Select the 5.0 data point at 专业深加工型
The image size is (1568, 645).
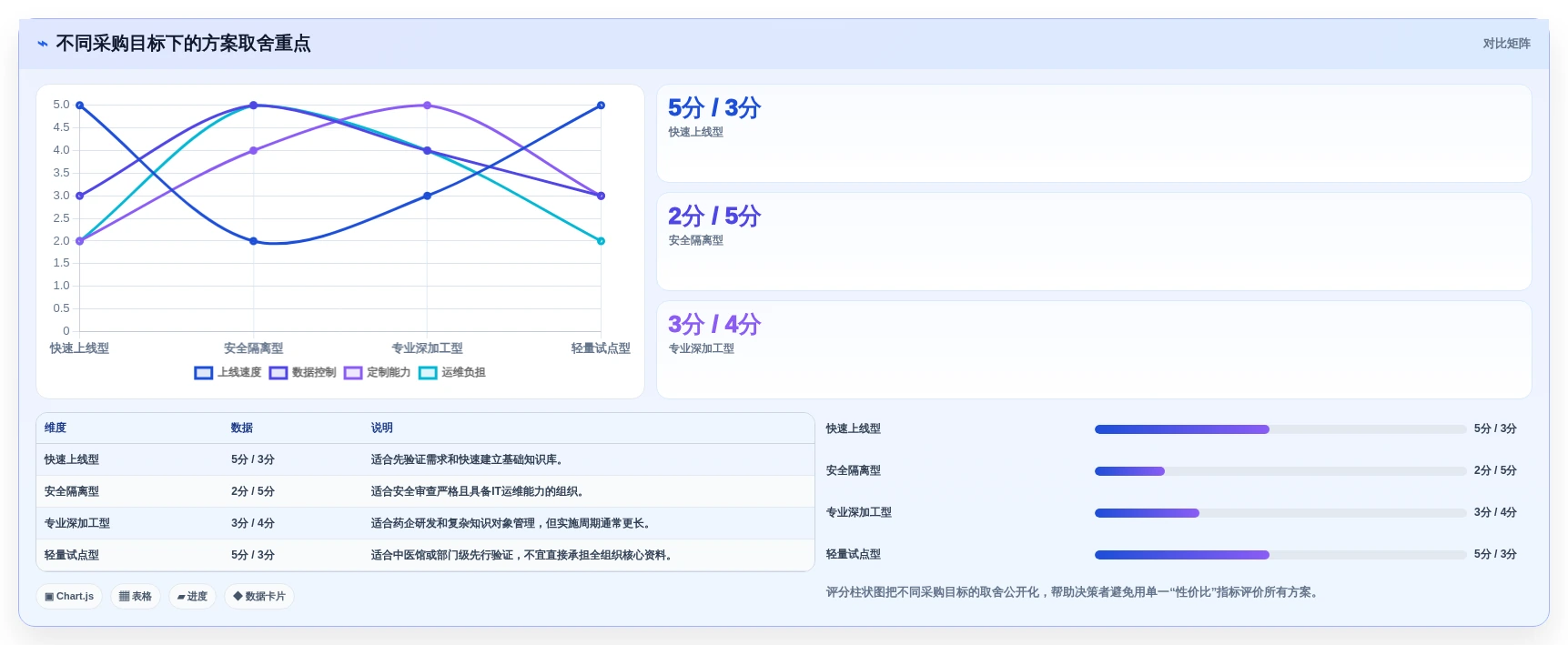click(x=428, y=106)
